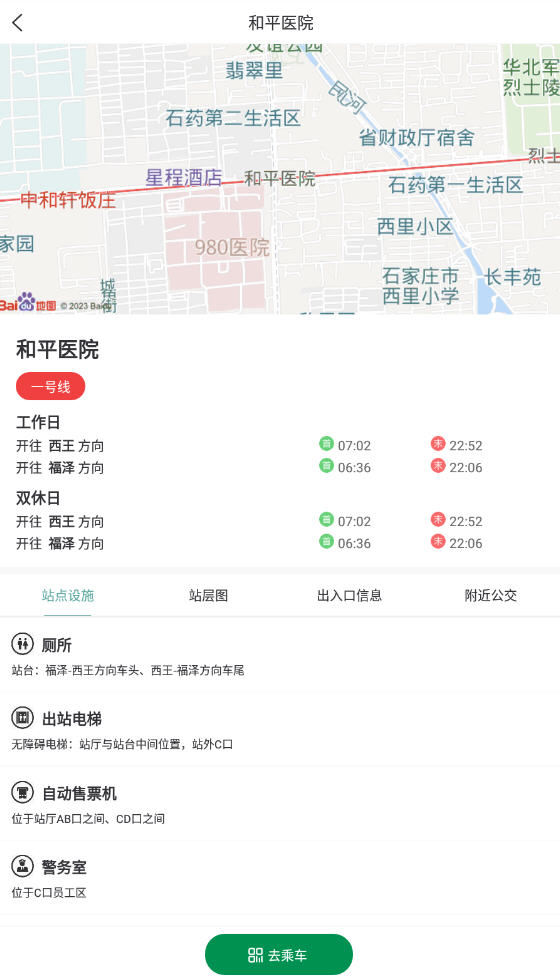This screenshot has width=560, height=980.
Task: Click the ticket vending machine icon
Action: point(22,792)
